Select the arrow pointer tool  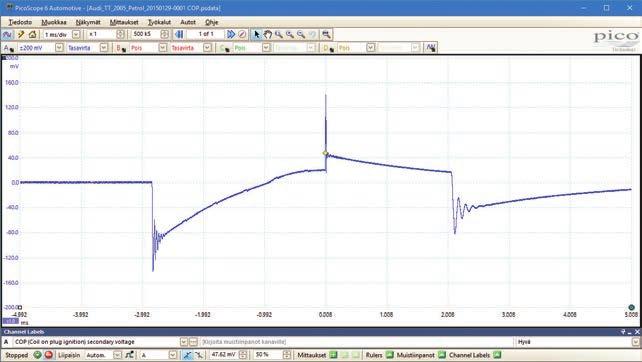click(257, 34)
